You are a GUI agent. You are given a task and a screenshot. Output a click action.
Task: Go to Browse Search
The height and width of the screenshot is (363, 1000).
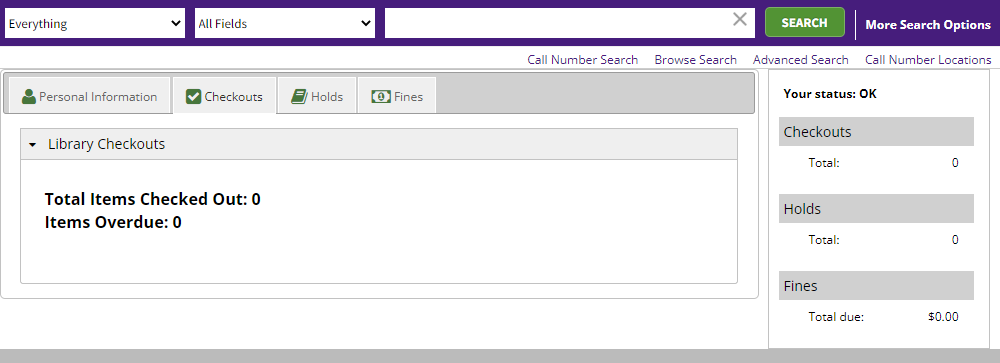point(695,59)
